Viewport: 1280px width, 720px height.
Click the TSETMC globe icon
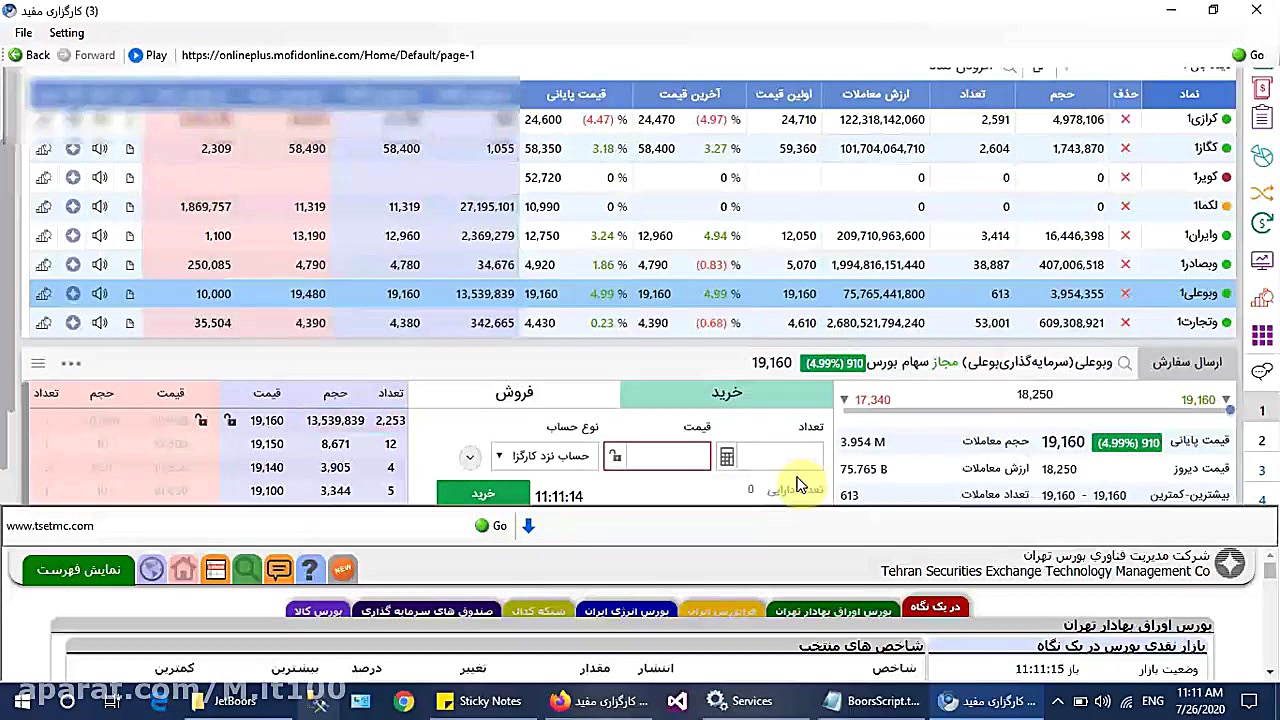[151, 569]
